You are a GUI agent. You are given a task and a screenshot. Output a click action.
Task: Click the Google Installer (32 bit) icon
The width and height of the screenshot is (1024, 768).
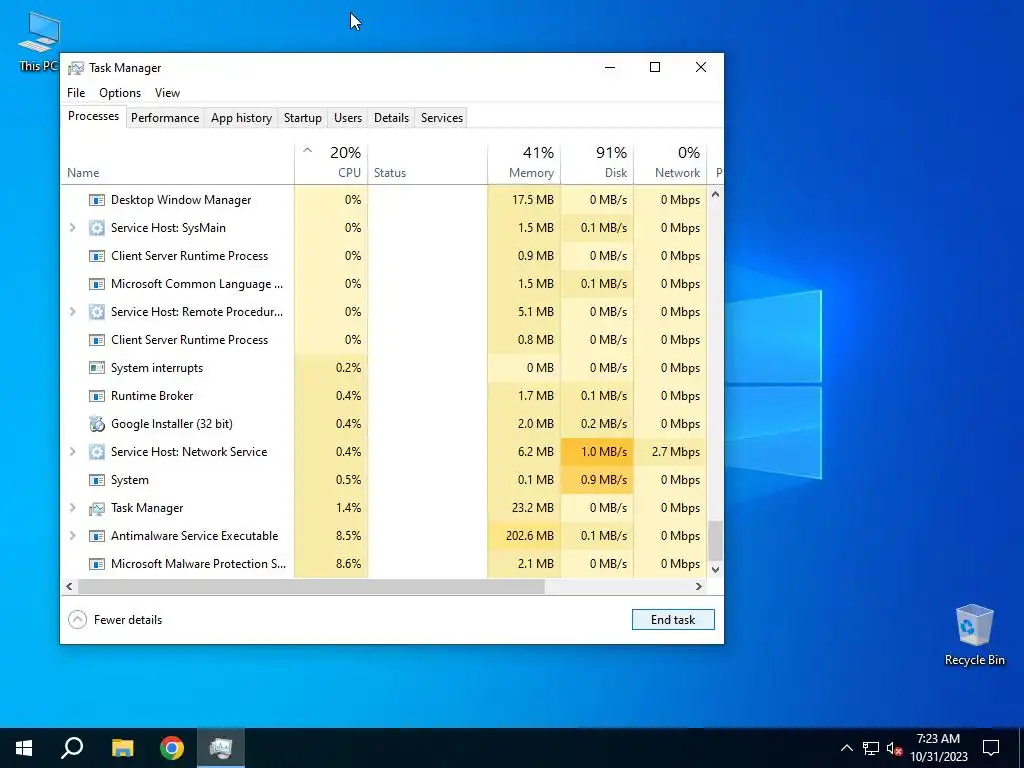coord(97,424)
